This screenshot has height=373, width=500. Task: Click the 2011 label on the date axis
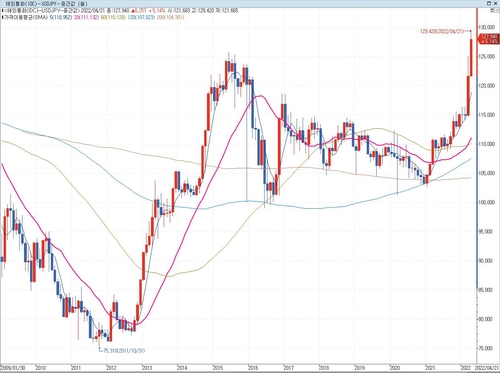pos(76,368)
